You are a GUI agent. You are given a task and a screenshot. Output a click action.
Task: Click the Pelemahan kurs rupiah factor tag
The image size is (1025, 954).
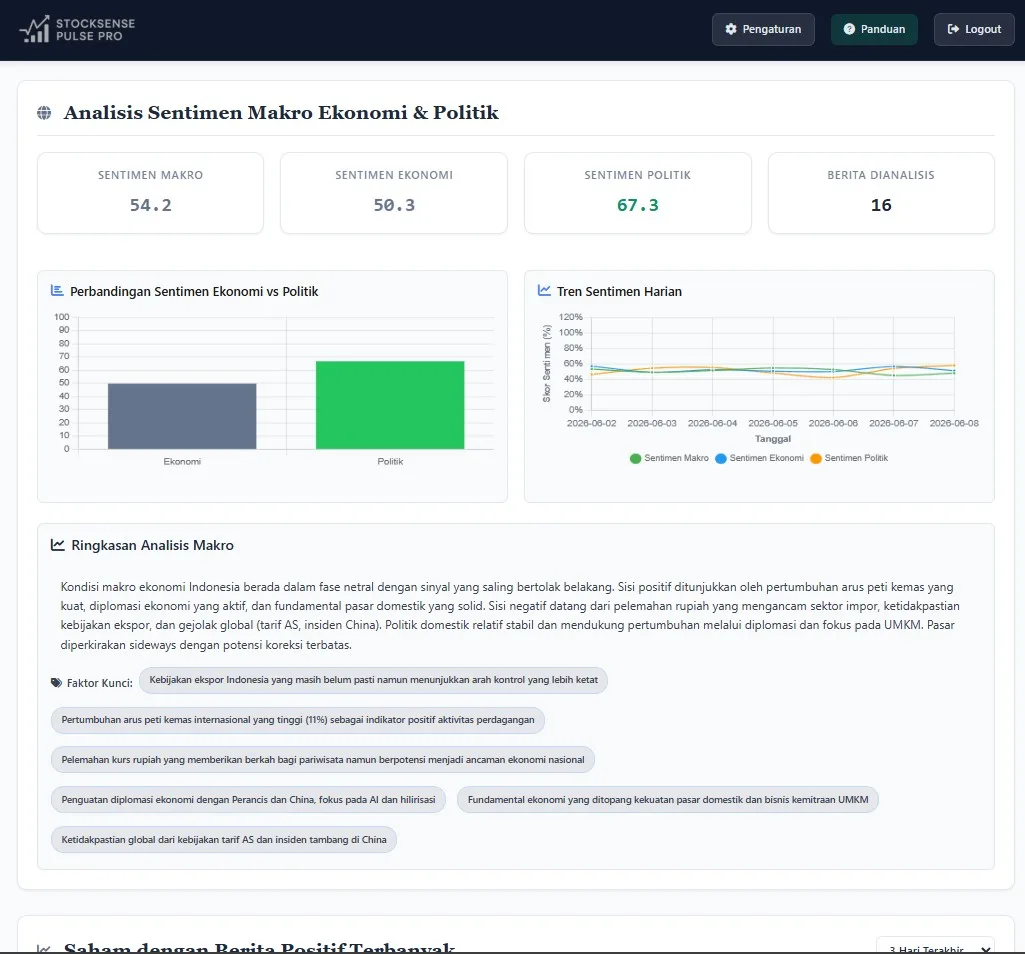point(323,760)
